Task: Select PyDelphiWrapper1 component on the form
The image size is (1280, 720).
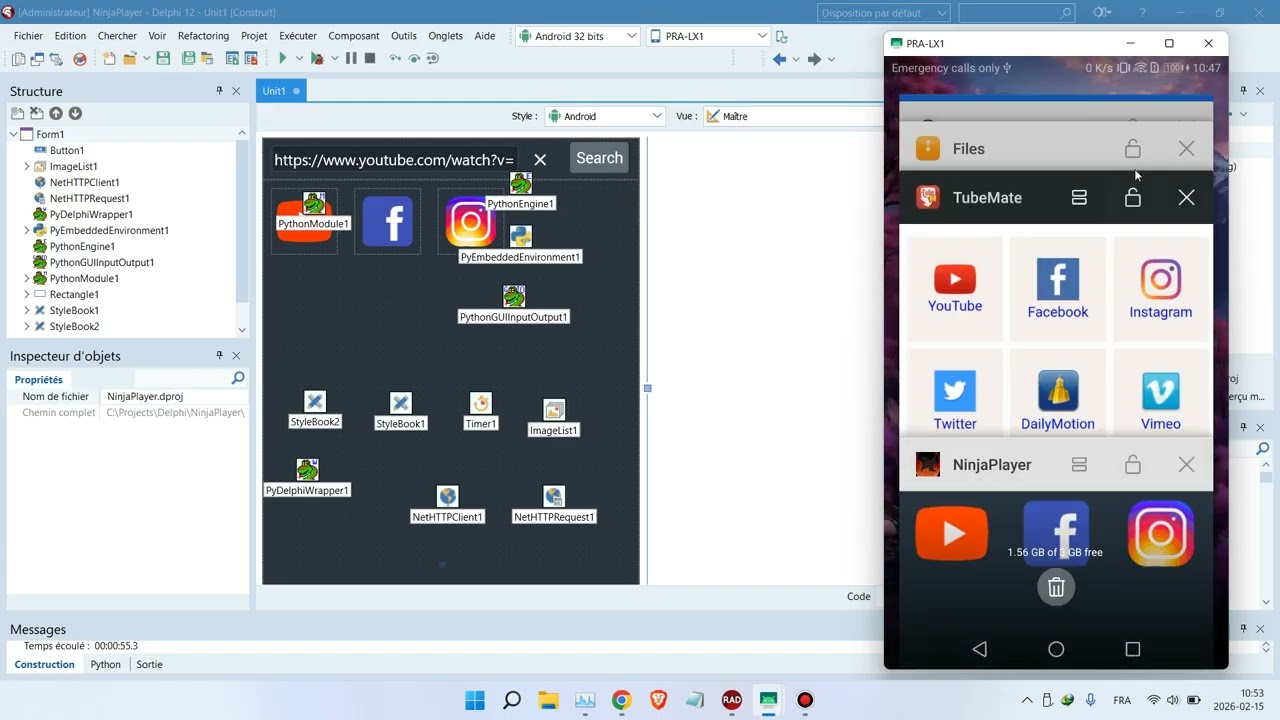Action: (x=307, y=470)
